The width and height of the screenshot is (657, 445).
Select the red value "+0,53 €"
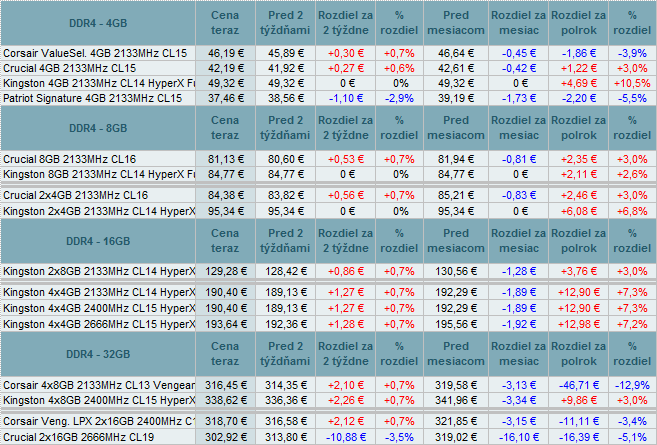click(346, 159)
